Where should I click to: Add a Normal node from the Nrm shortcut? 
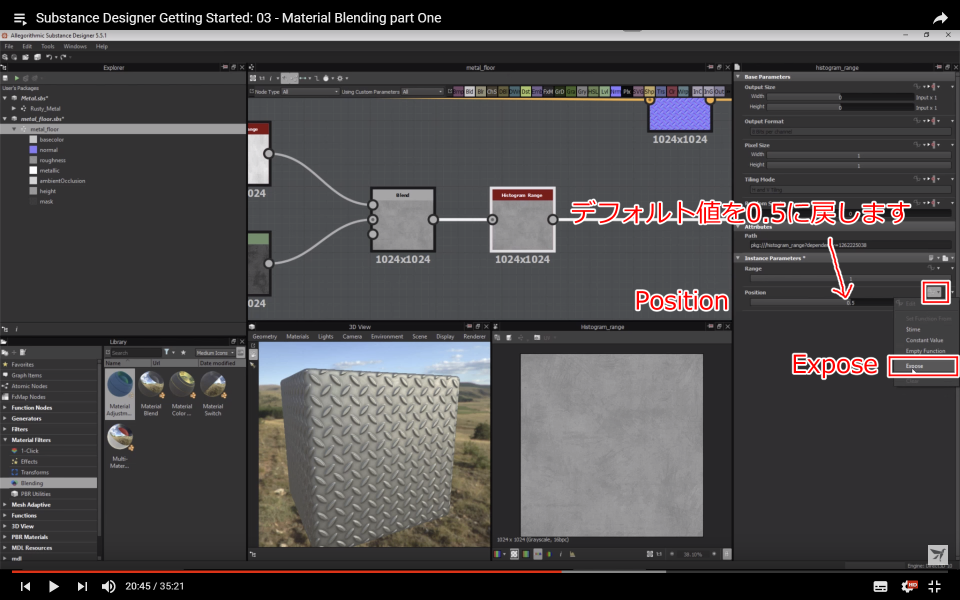615,92
